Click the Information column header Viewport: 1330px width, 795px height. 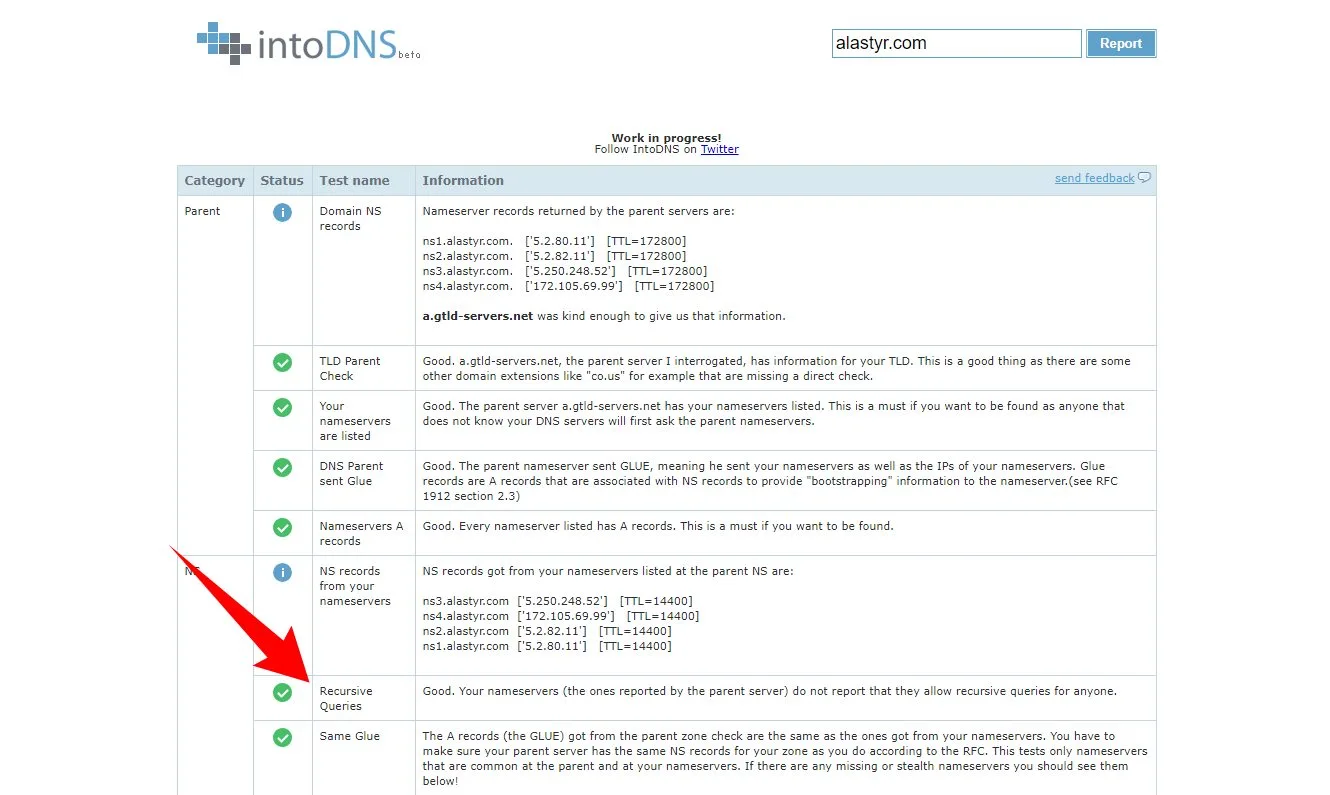pos(463,181)
